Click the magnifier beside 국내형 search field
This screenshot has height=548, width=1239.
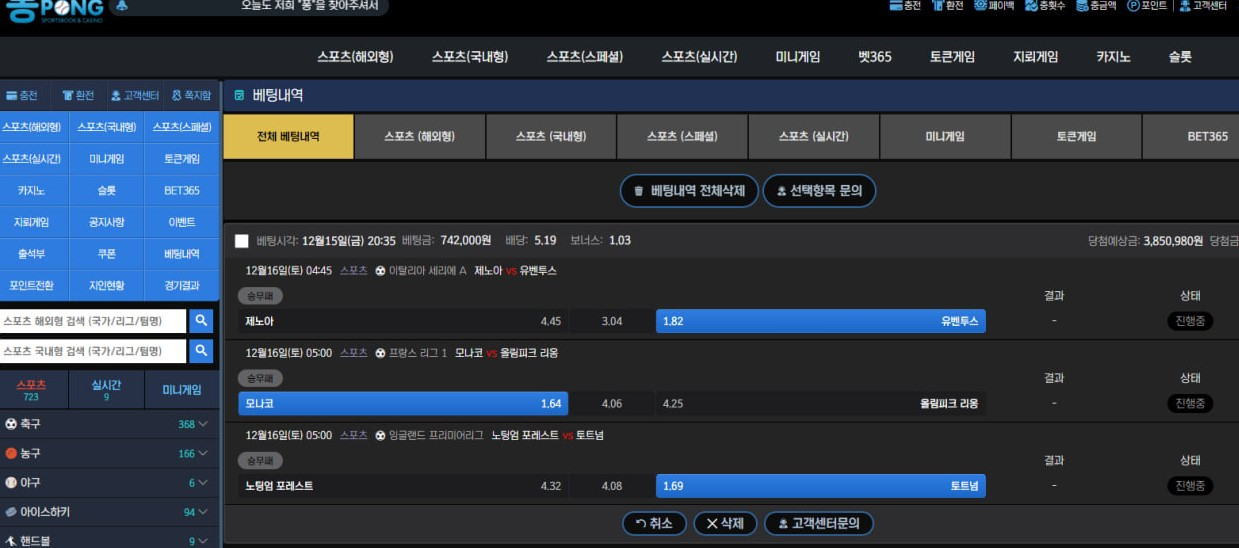(x=201, y=351)
